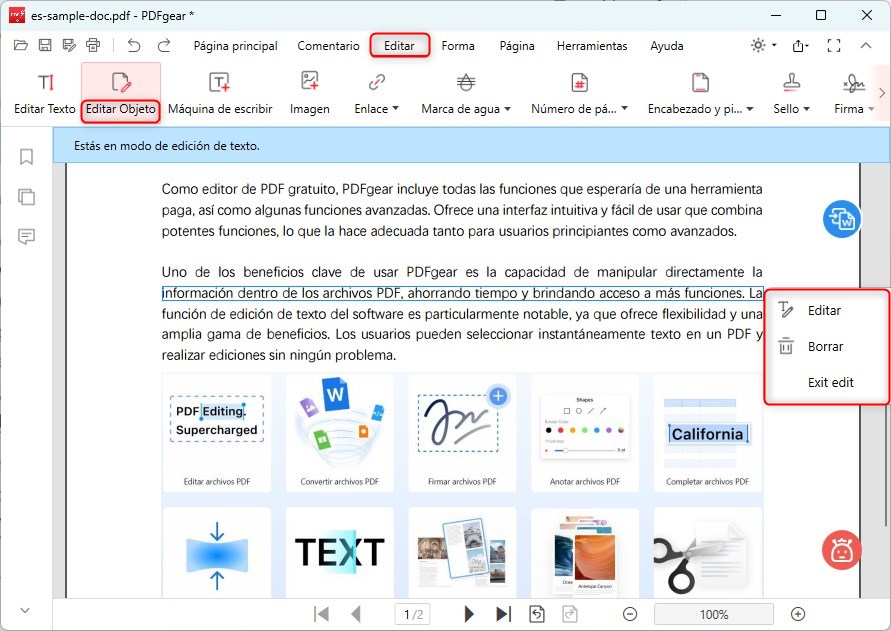Click the PDFgear app logo in title bar
Image resolution: width=891 pixels, height=631 pixels.
pos(17,15)
